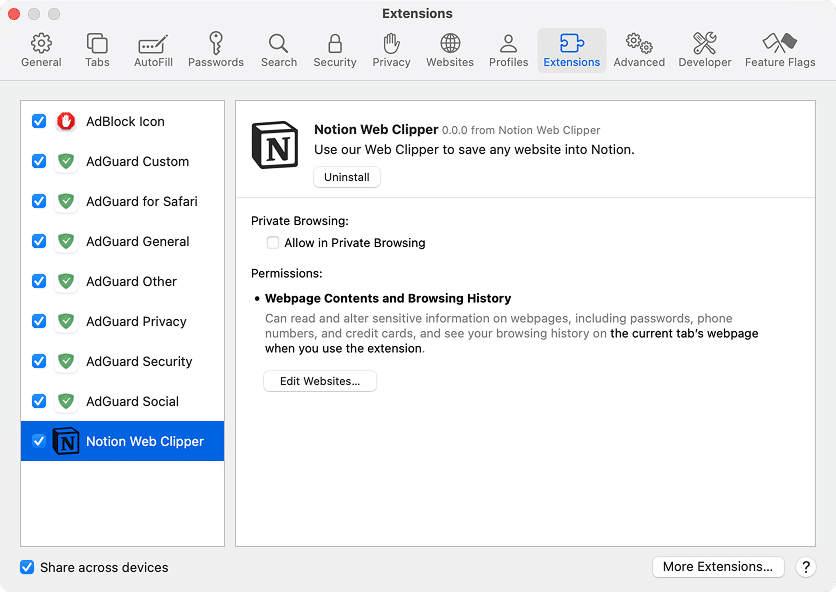Click the AdGuard for Safari shield icon
This screenshot has height=592, width=836.
(66, 201)
